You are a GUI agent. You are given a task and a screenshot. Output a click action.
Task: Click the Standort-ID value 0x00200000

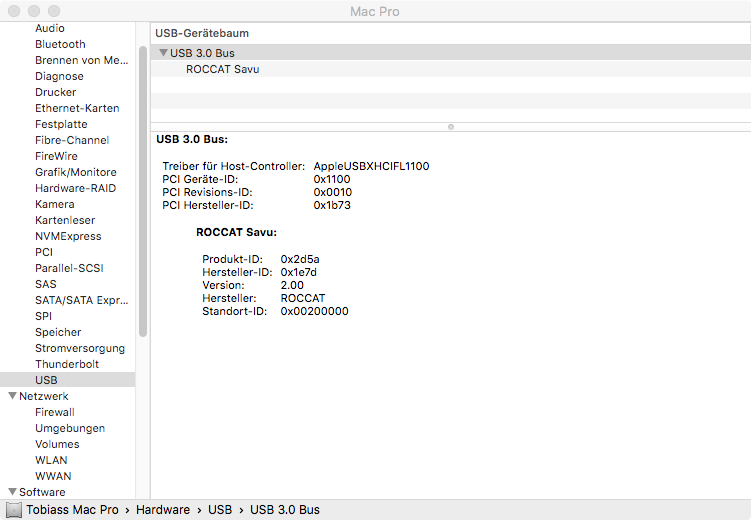315,311
